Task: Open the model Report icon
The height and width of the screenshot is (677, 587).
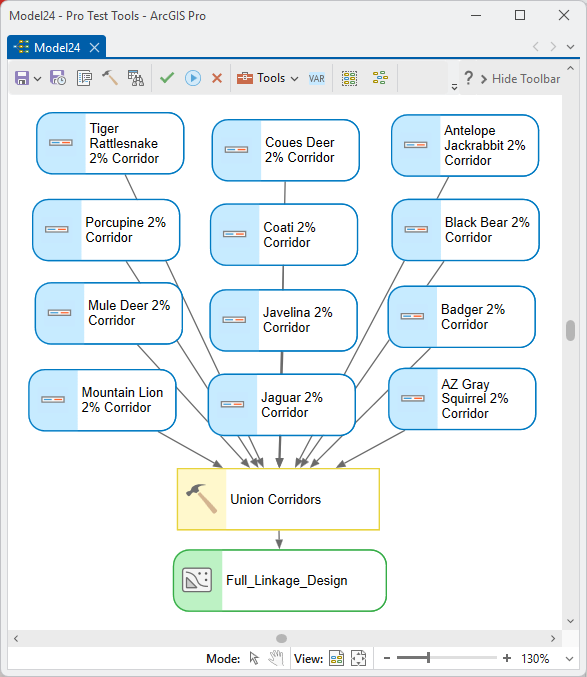Action: tap(84, 78)
